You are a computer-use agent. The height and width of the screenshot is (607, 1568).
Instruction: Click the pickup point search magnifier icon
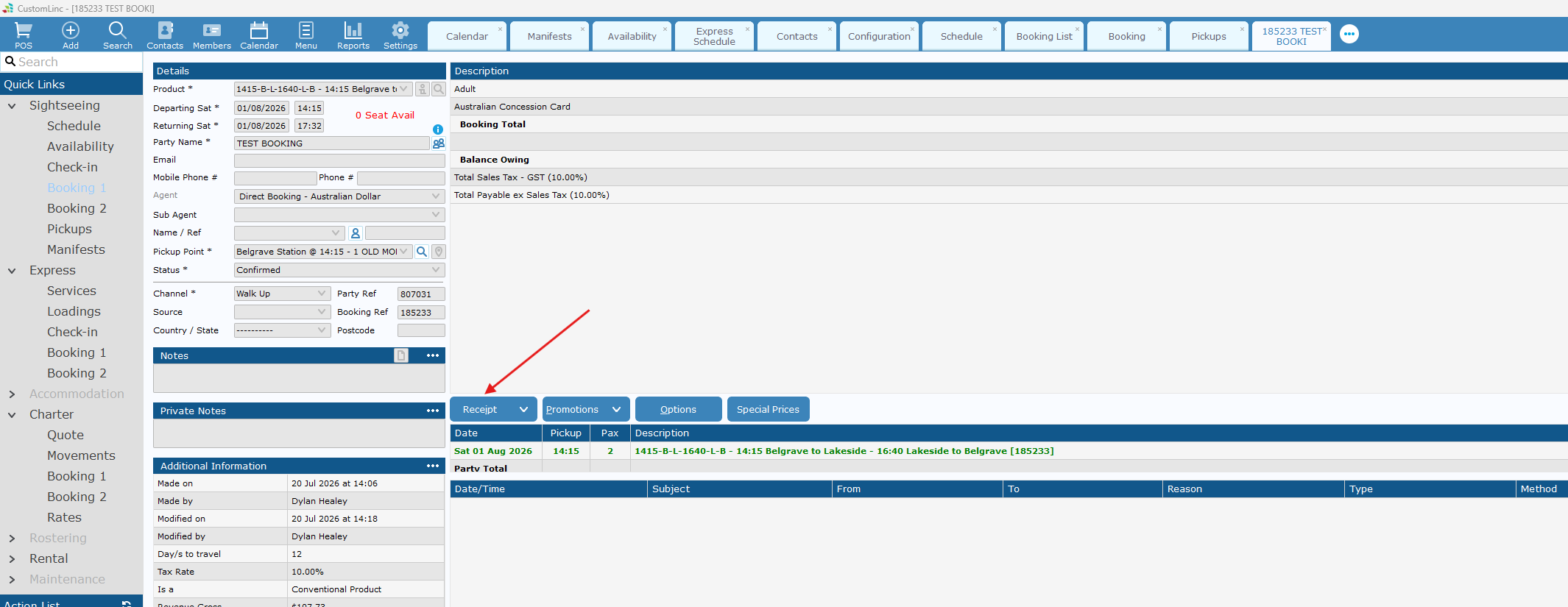coord(422,252)
